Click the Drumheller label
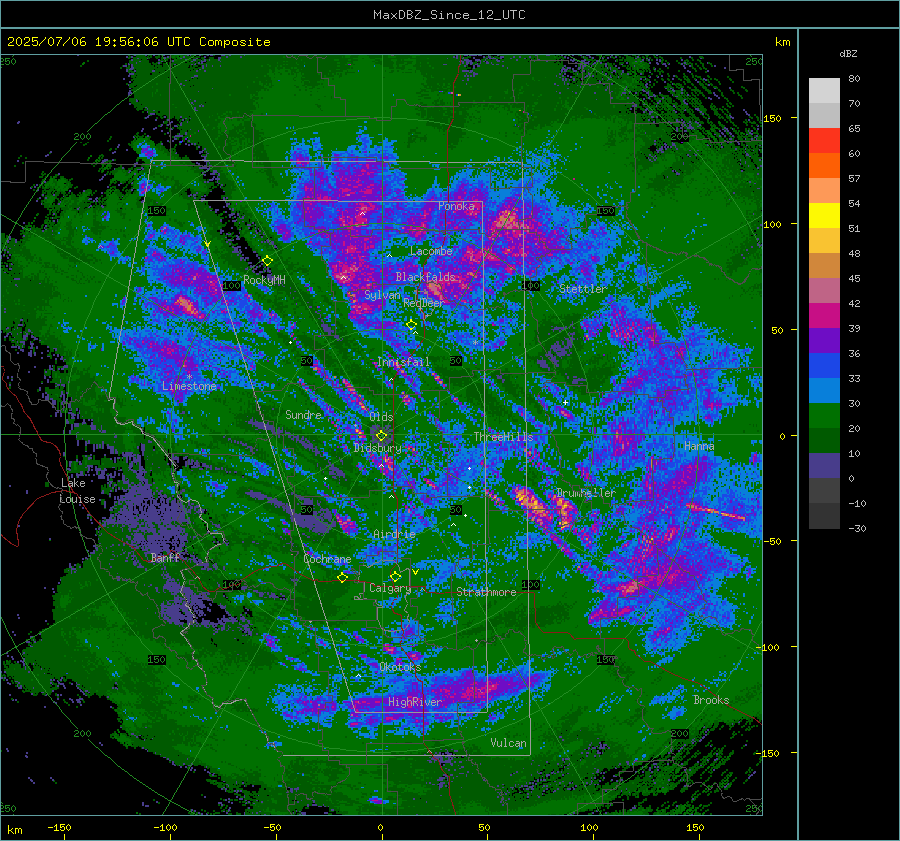 585,493
